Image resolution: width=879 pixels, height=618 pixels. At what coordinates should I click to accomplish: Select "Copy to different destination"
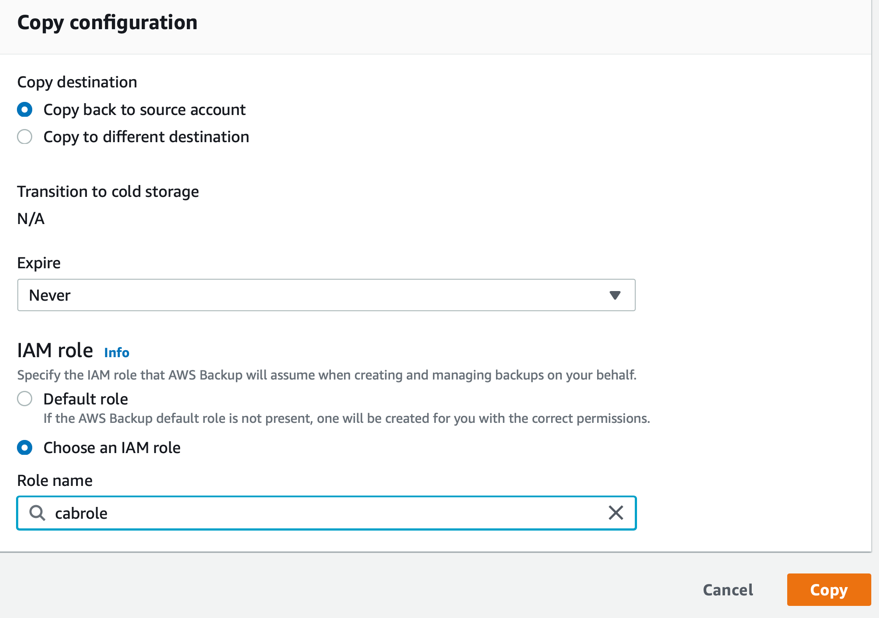[24, 137]
